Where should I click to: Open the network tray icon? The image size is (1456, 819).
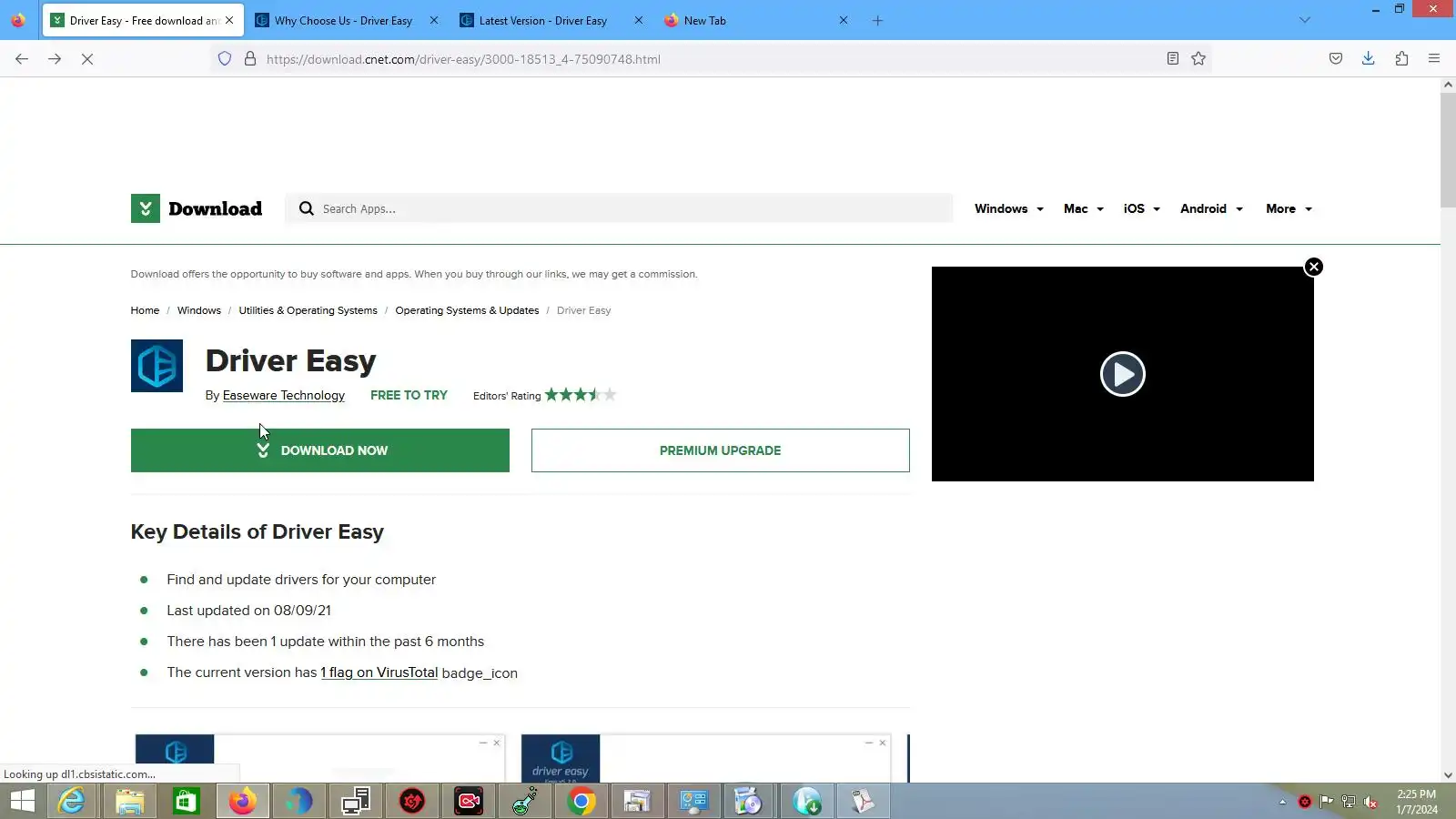pyautogui.click(x=1349, y=802)
